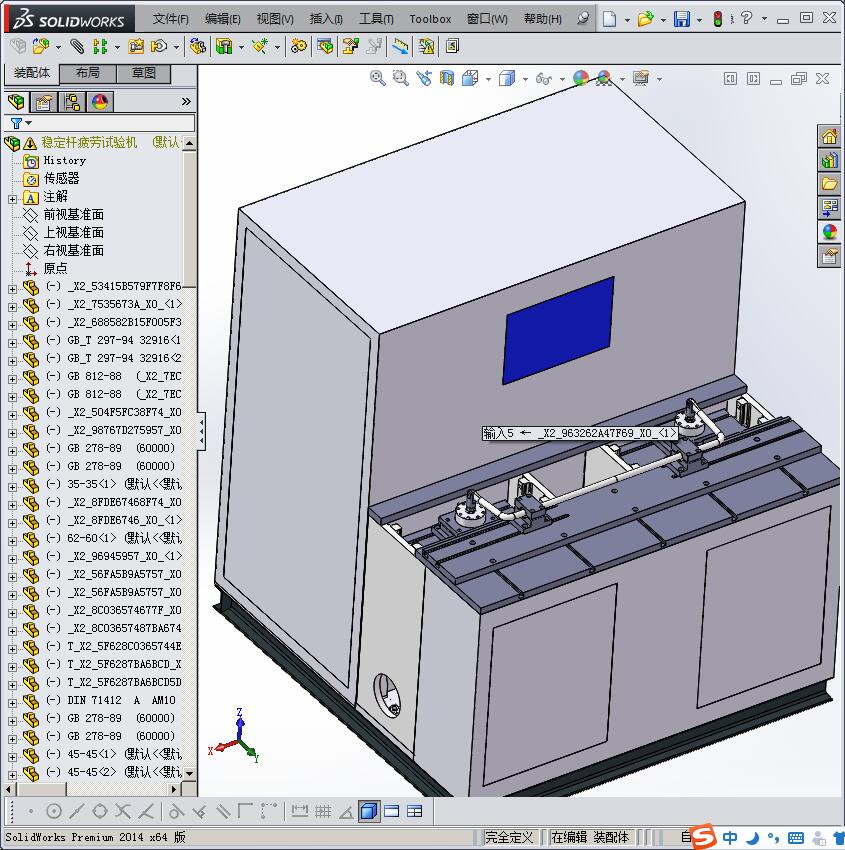Click the 完全定义 status bar entry
Image resolution: width=845 pixels, height=850 pixels.
coord(508,838)
